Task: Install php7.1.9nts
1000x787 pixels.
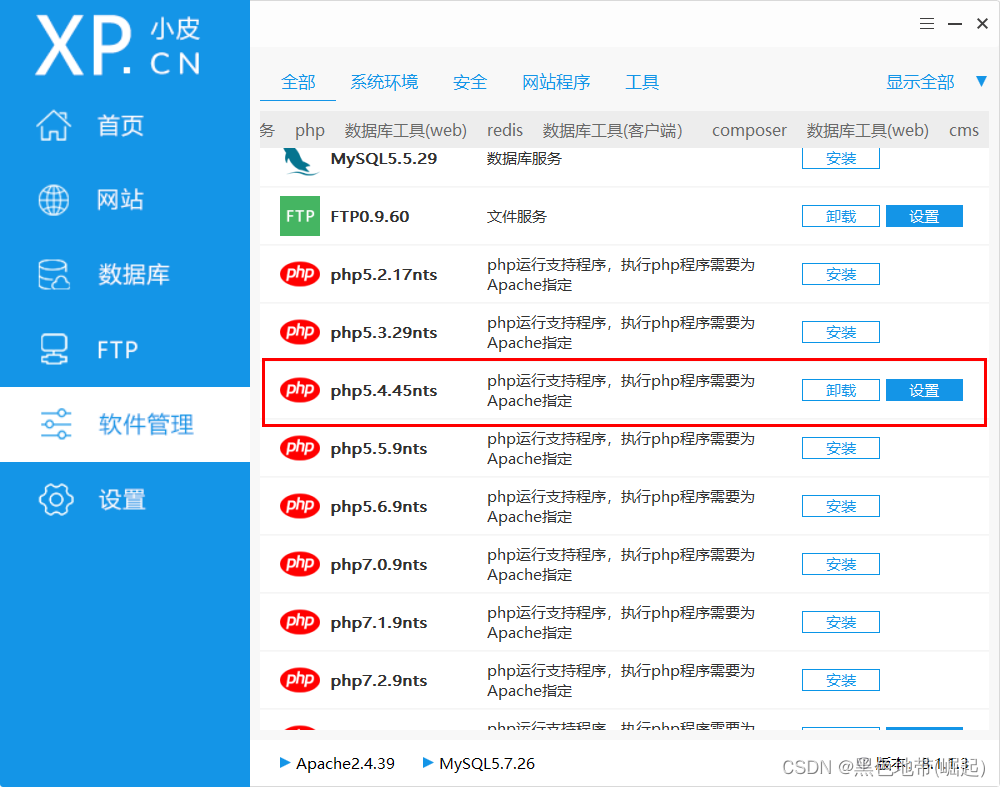Action: point(841,622)
